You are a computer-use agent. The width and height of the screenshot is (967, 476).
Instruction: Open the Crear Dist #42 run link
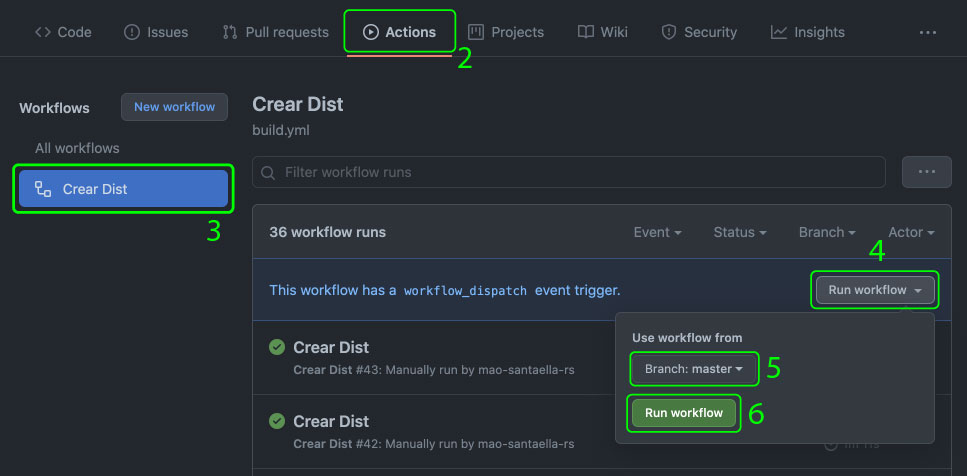[x=331, y=422]
